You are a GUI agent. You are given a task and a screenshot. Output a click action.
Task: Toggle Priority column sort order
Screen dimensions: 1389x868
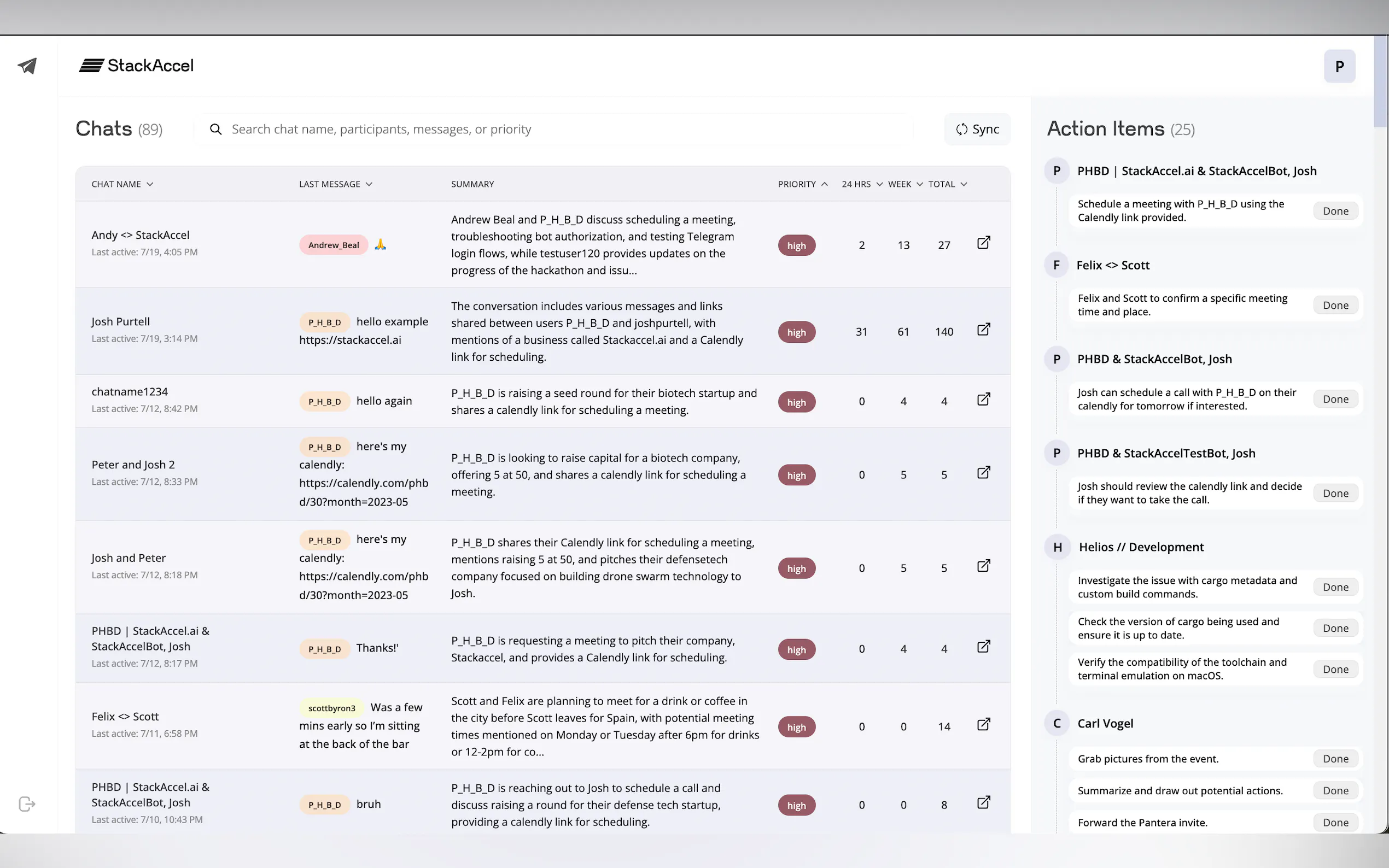click(x=802, y=184)
